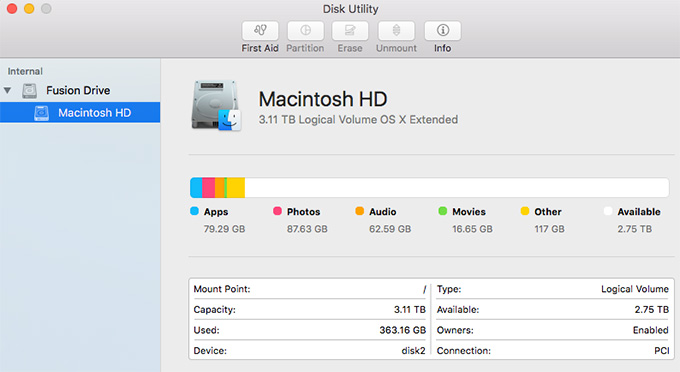Click the Available 2.75 TB table value

(x=651, y=310)
